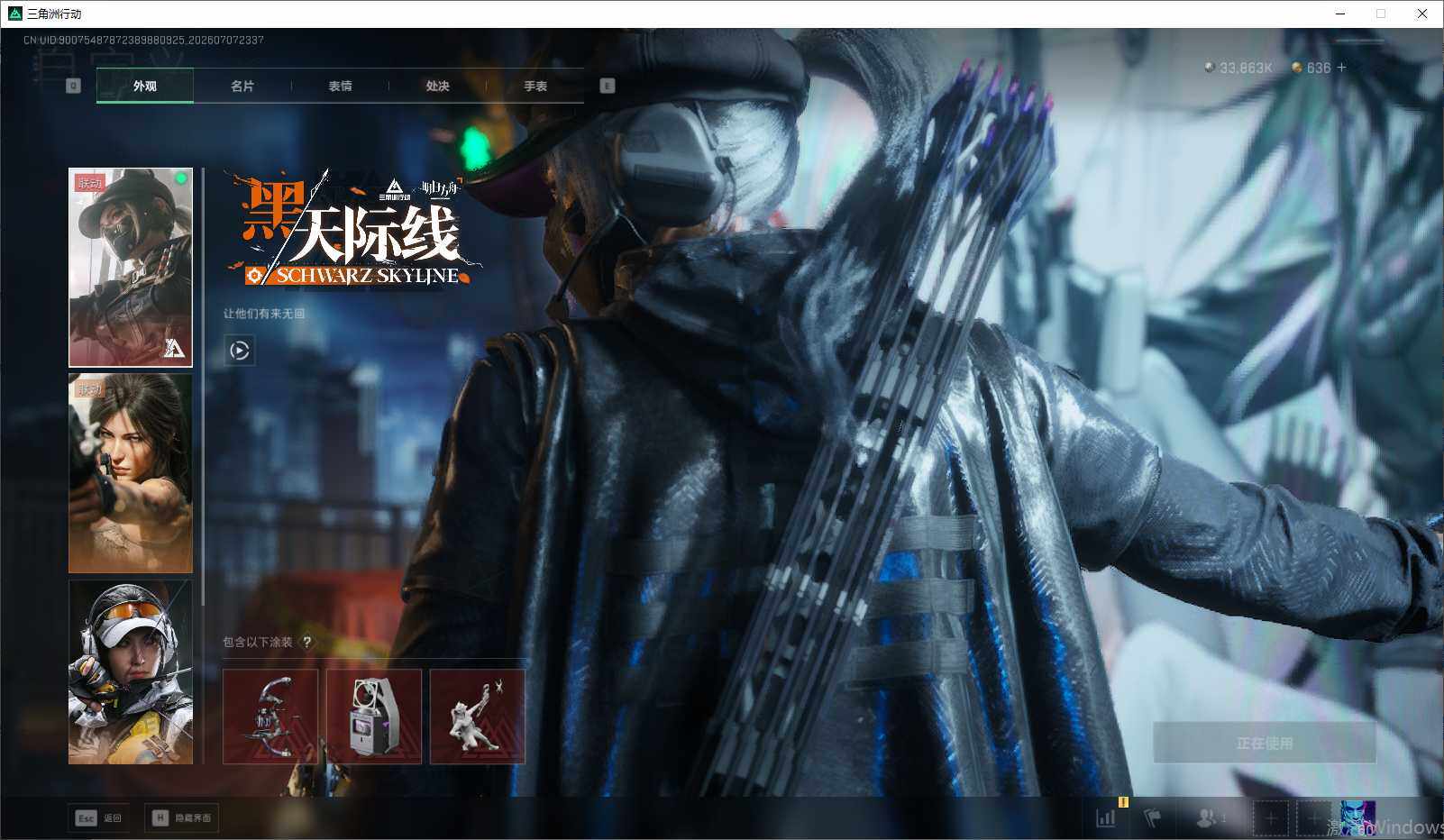Click the first empty squad slot plus
This screenshot has height=840, width=1444.
(x=1270, y=818)
